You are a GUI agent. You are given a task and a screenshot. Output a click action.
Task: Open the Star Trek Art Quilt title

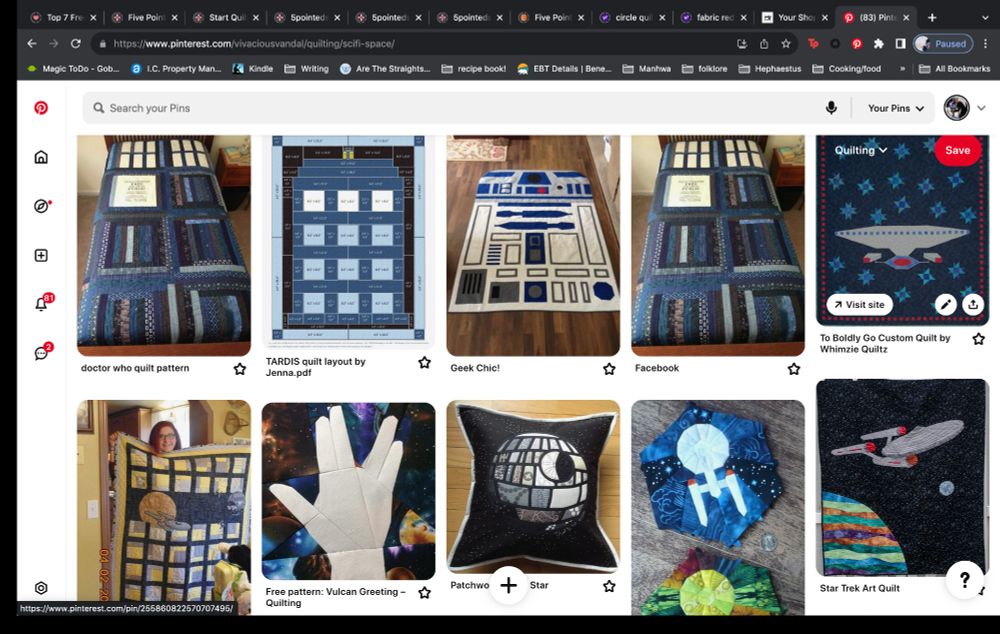coord(859,588)
